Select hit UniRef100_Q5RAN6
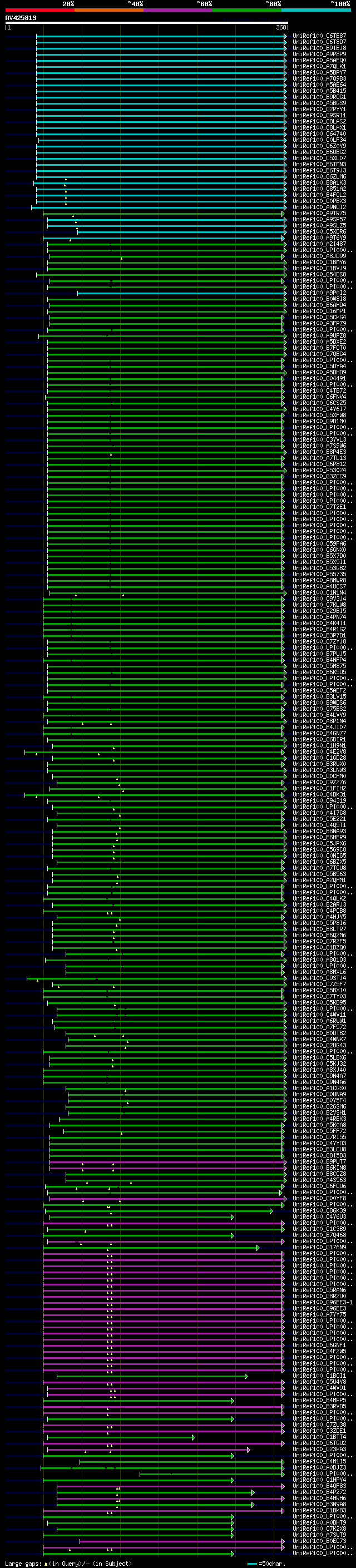The height and width of the screenshot is (1568, 356). [x=319, y=1290]
